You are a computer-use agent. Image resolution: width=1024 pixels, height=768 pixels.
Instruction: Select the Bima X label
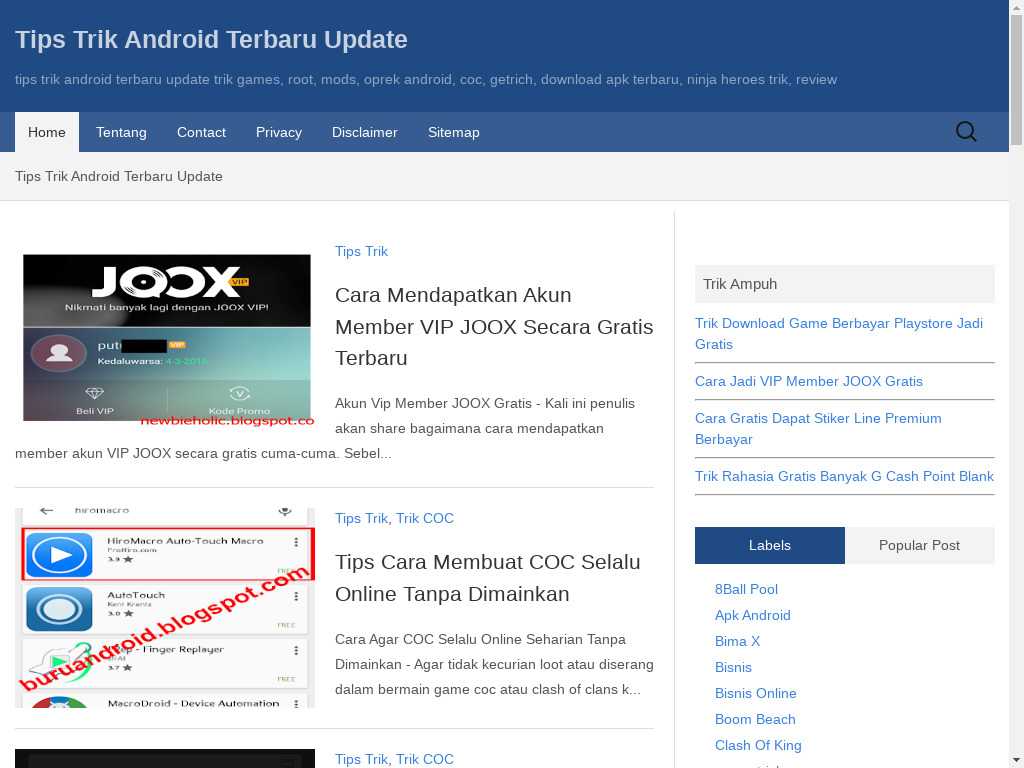[737, 641]
